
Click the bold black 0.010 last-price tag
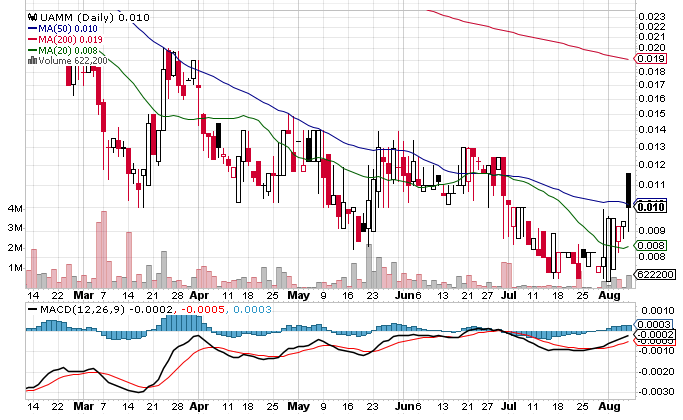click(x=650, y=207)
